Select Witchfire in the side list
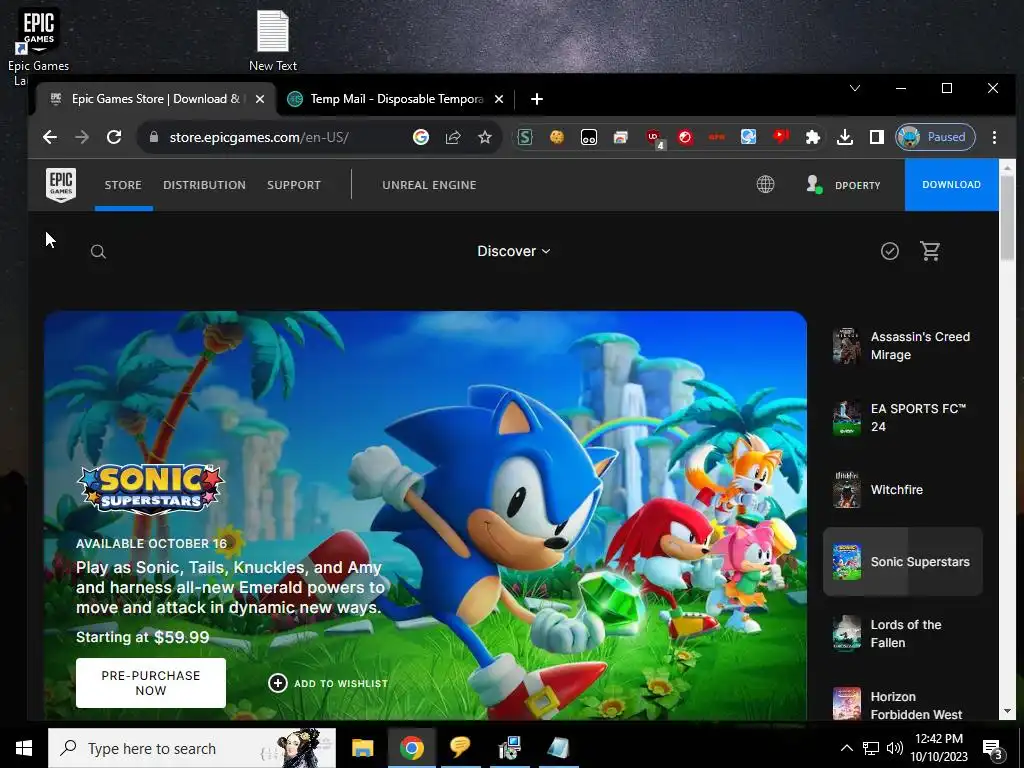Viewport: 1024px width, 768px height. coord(903,490)
